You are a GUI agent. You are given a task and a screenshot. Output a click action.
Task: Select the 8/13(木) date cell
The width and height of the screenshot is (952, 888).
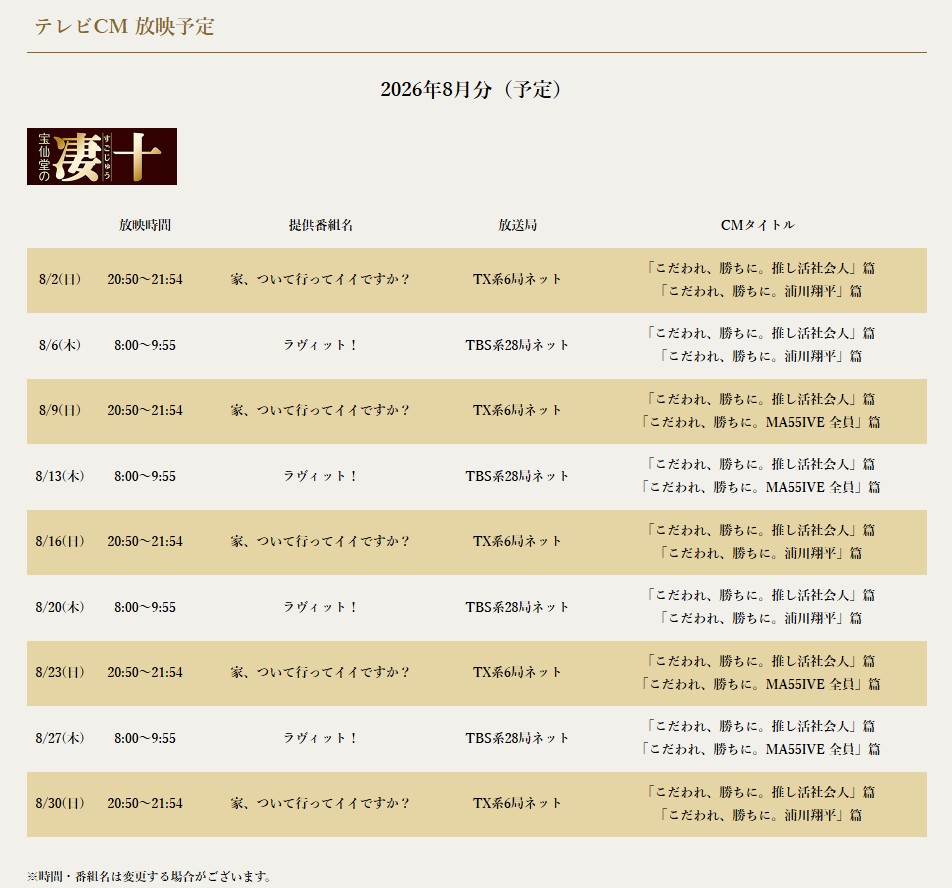click(60, 476)
